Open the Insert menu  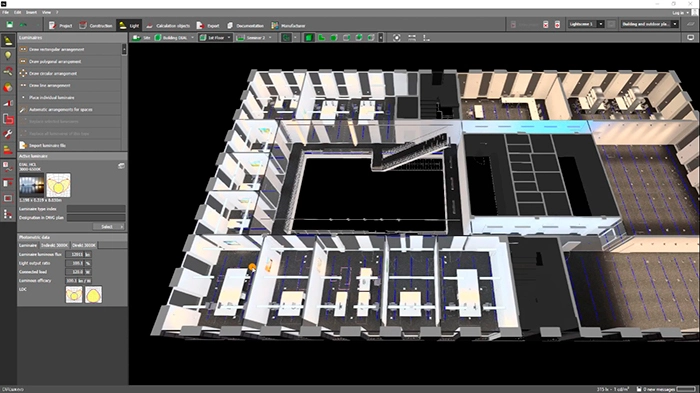[x=31, y=12]
